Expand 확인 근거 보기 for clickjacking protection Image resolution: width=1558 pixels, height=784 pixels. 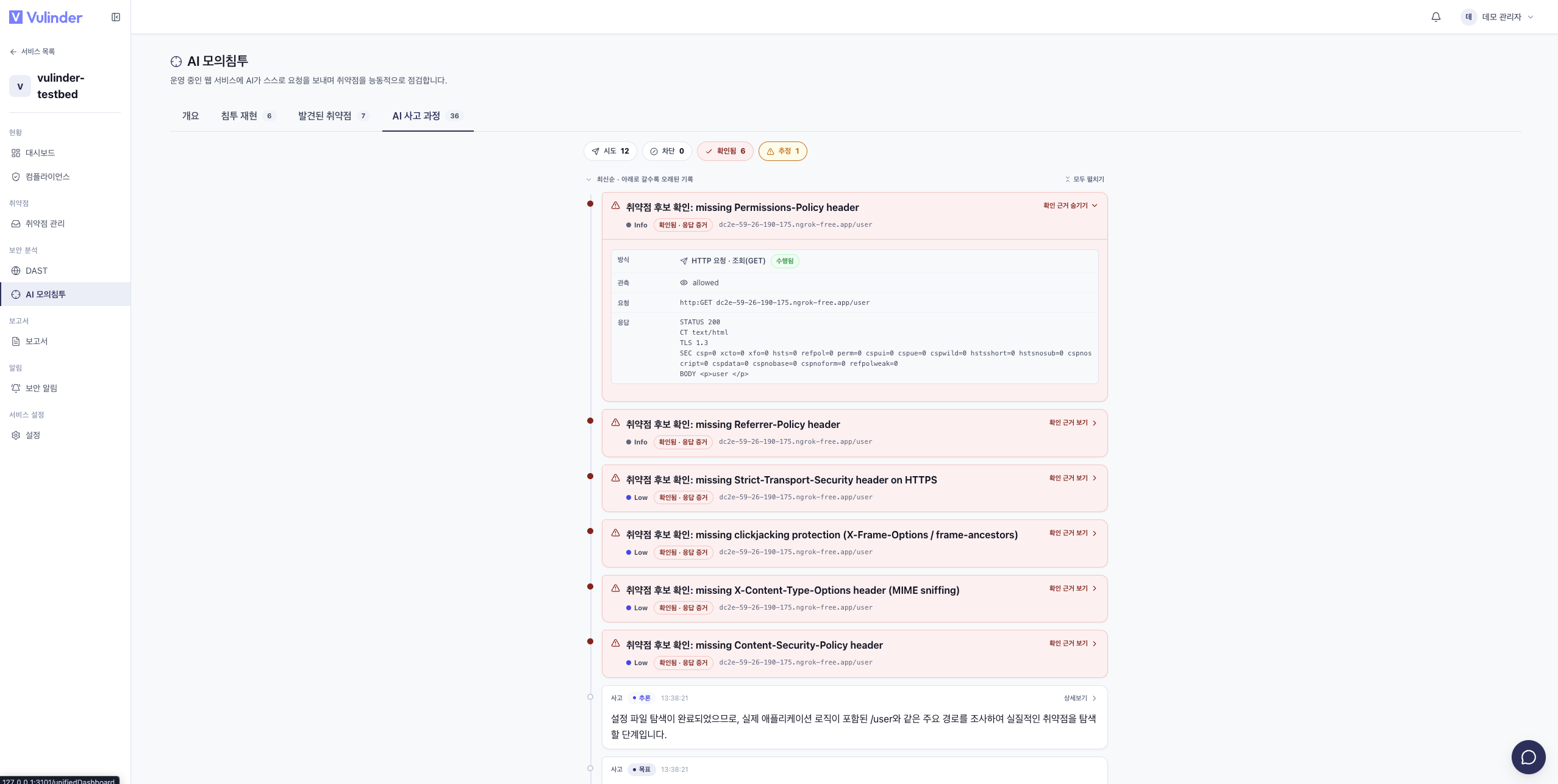[1073, 533]
